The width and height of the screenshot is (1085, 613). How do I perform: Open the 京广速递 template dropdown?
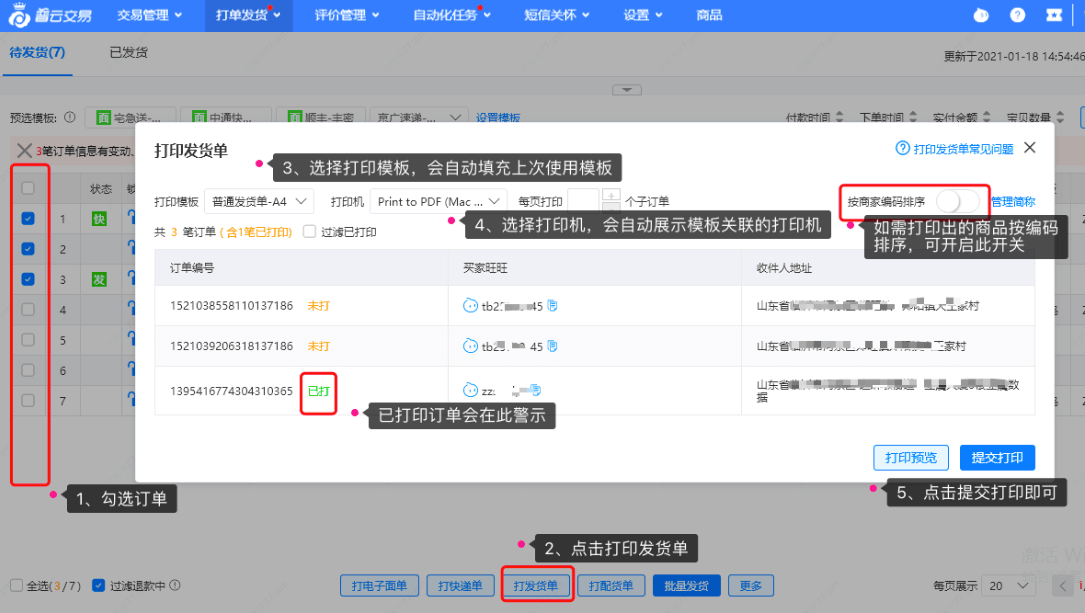coord(419,118)
